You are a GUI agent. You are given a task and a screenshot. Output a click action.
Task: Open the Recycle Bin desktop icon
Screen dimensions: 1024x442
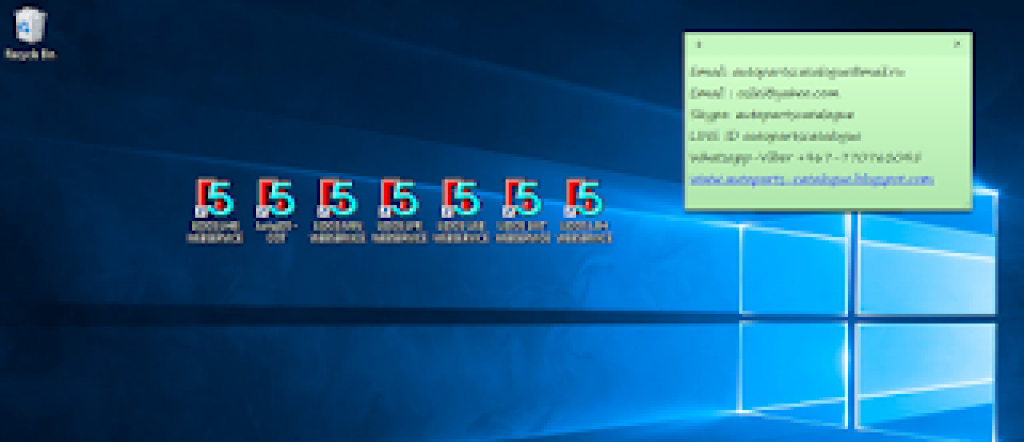pos(30,33)
